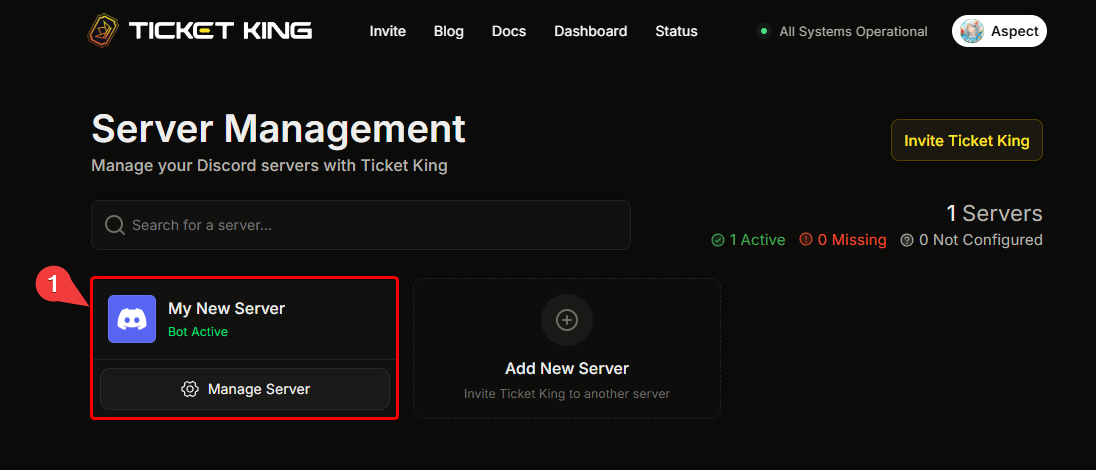Click the green checkmark Active status icon
This screenshot has height=470, width=1096.
click(x=718, y=240)
